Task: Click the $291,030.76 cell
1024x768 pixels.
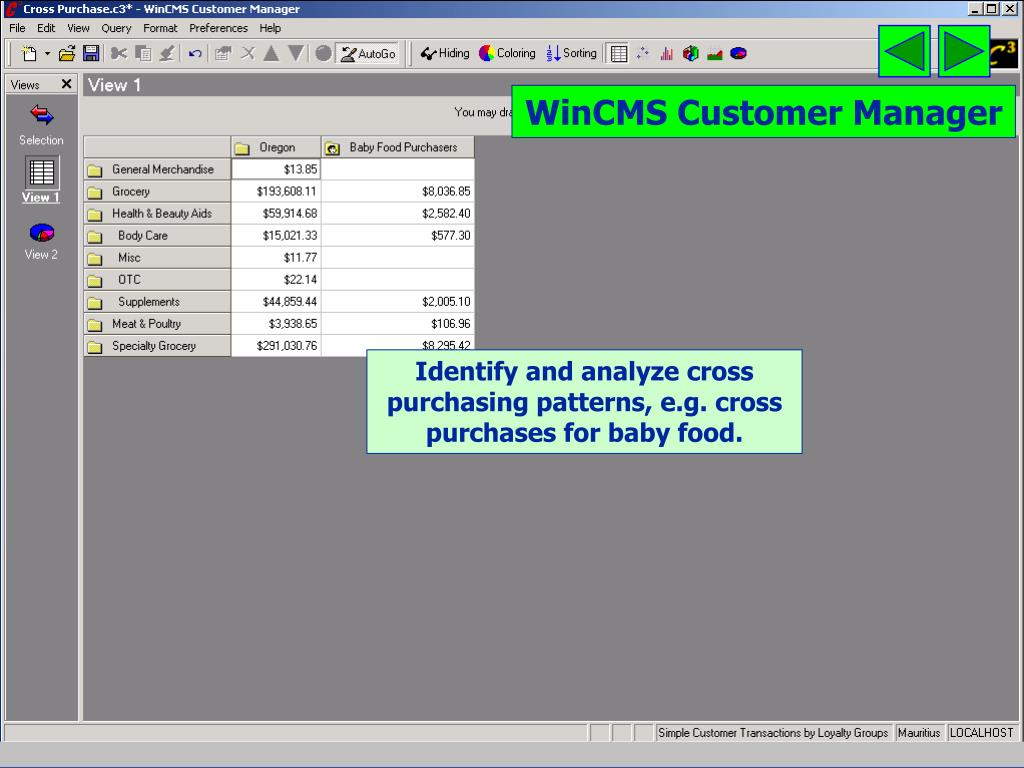Action: point(276,346)
